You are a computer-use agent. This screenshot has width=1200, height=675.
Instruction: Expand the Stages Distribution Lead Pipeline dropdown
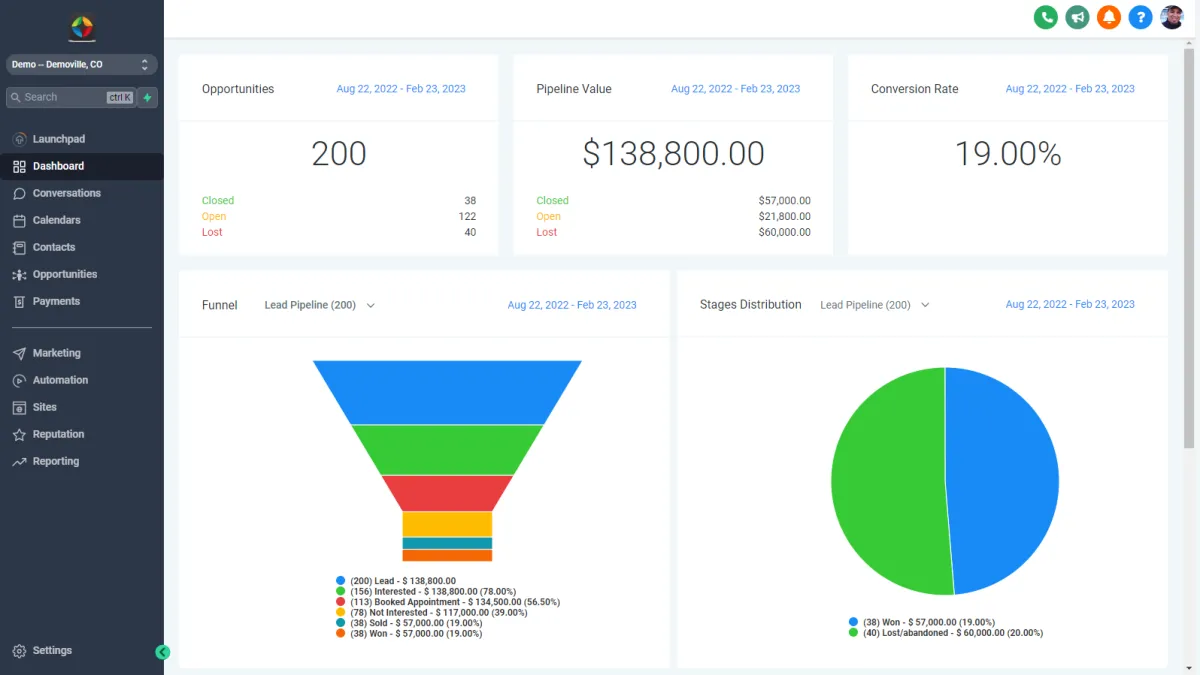coord(875,305)
